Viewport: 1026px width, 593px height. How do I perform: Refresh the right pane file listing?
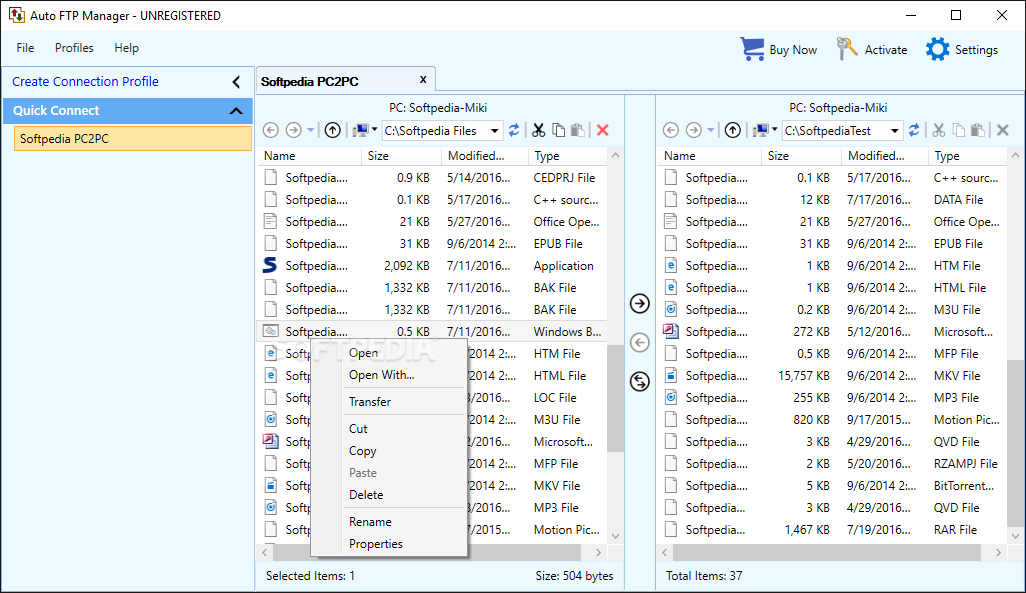(914, 130)
